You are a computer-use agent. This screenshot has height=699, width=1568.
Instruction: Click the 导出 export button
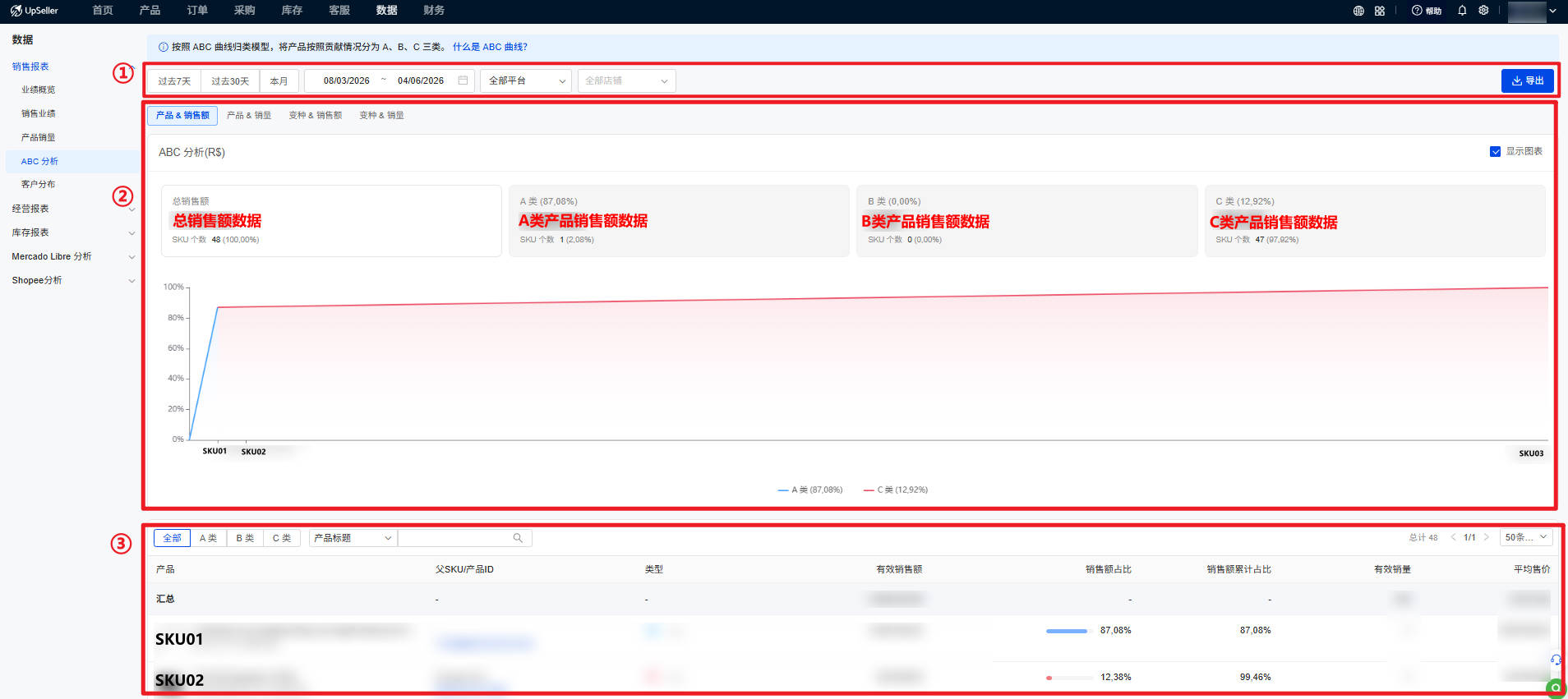click(x=1527, y=80)
